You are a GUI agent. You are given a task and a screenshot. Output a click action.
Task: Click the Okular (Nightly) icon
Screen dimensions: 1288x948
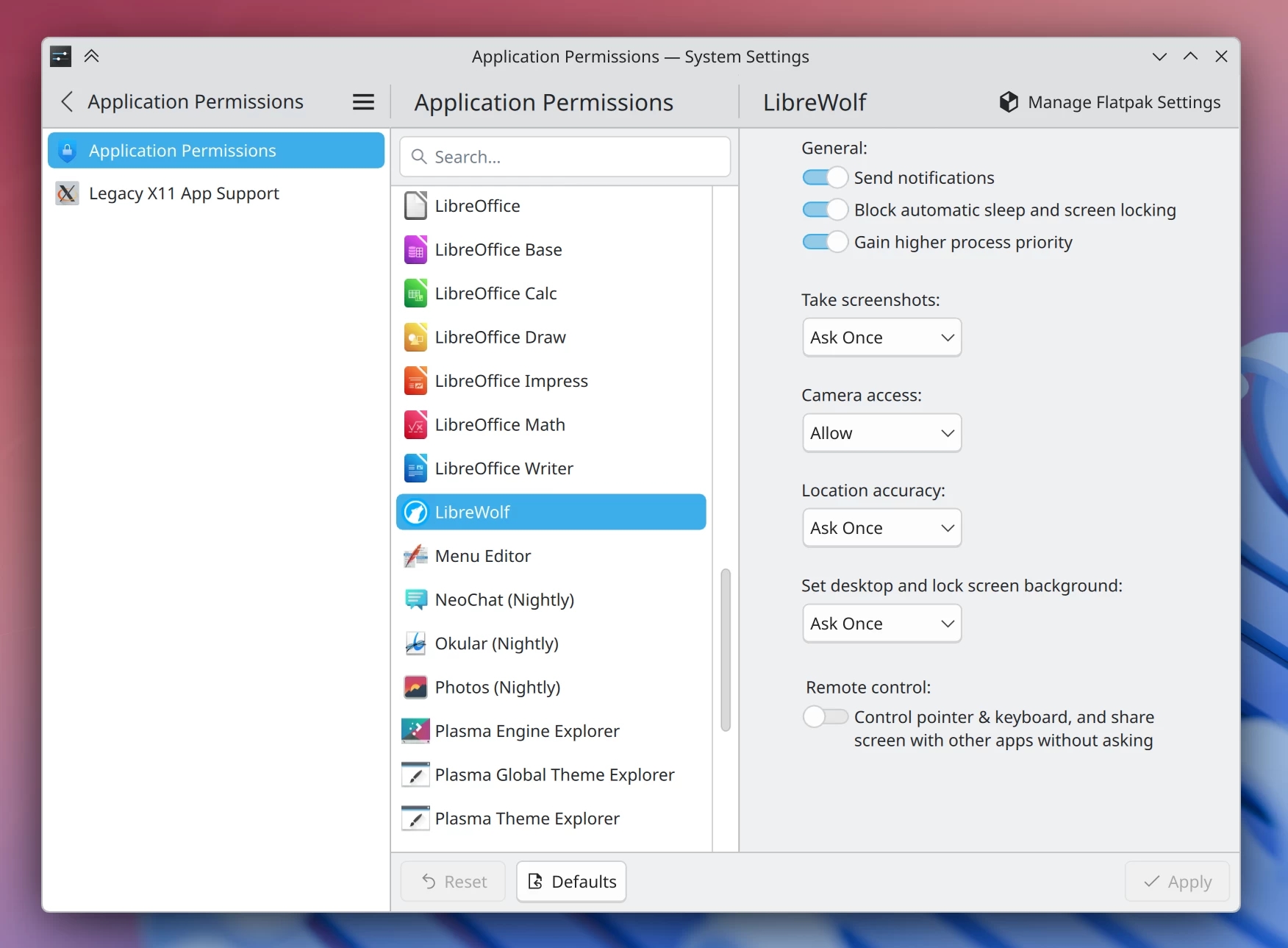click(415, 644)
